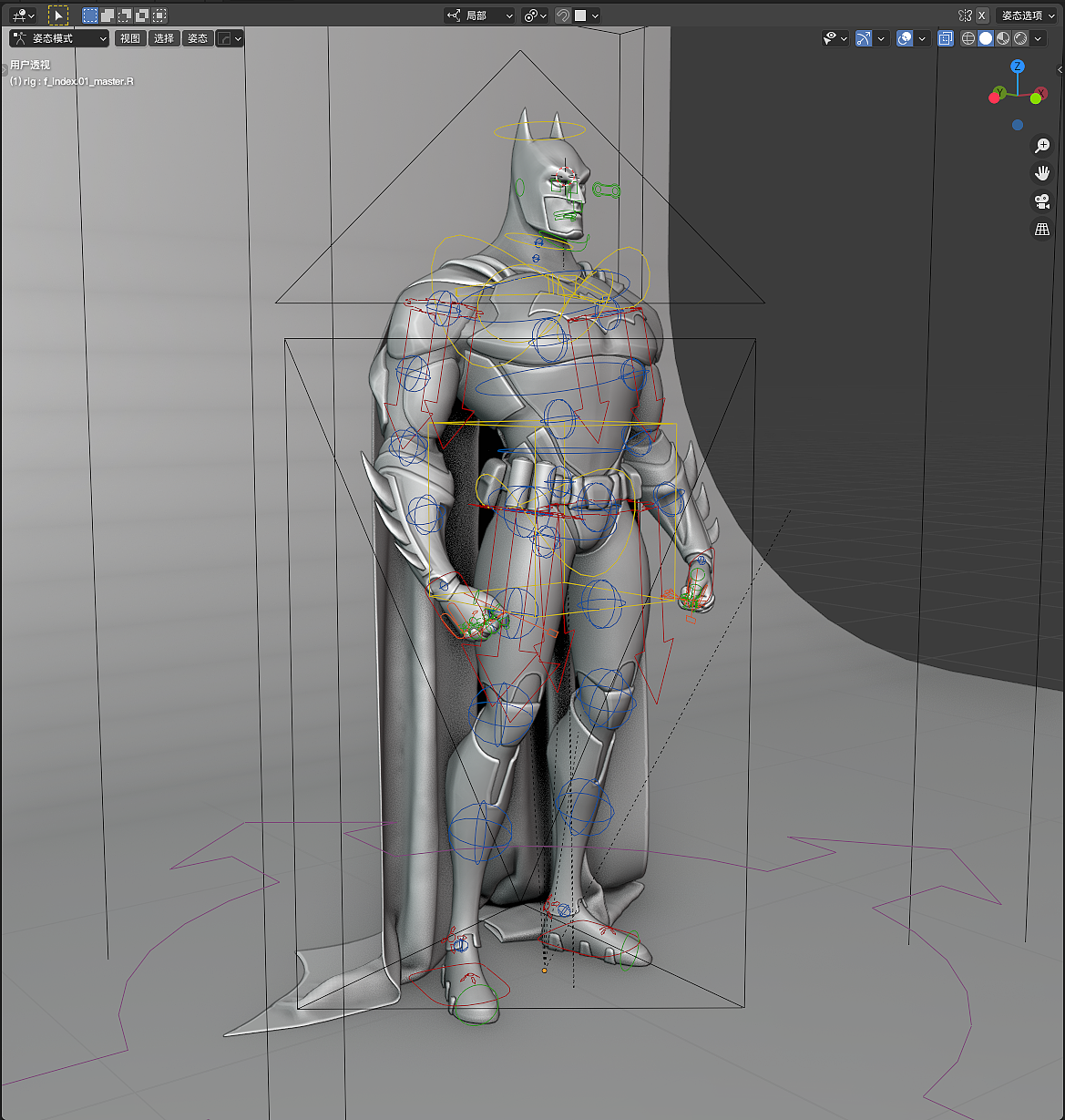Screen dimensions: 1065x1120
Task: Switch to solid shading
Action: click(986, 38)
